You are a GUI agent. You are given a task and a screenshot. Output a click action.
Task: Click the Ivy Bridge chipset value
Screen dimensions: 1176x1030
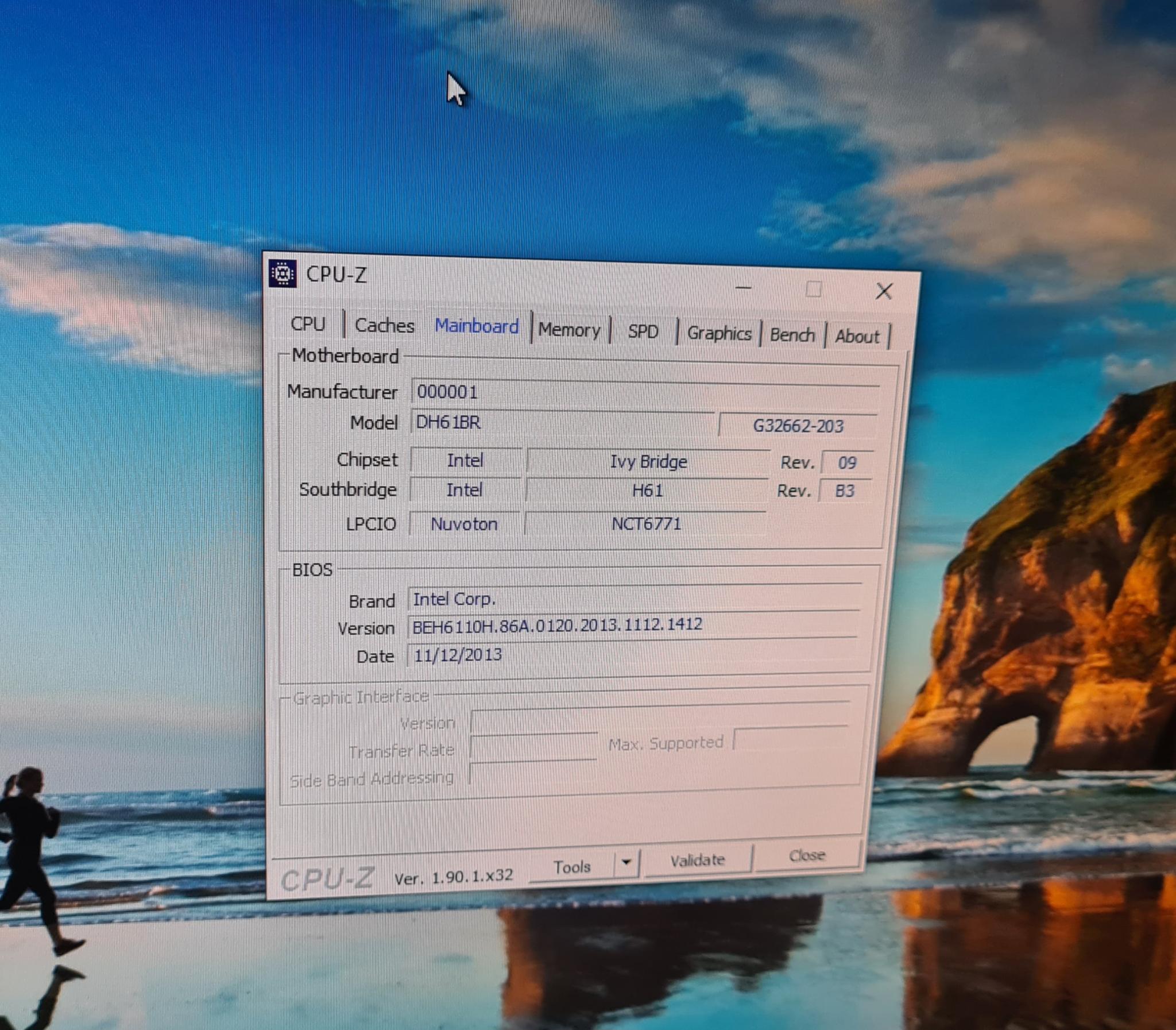click(648, 462)
